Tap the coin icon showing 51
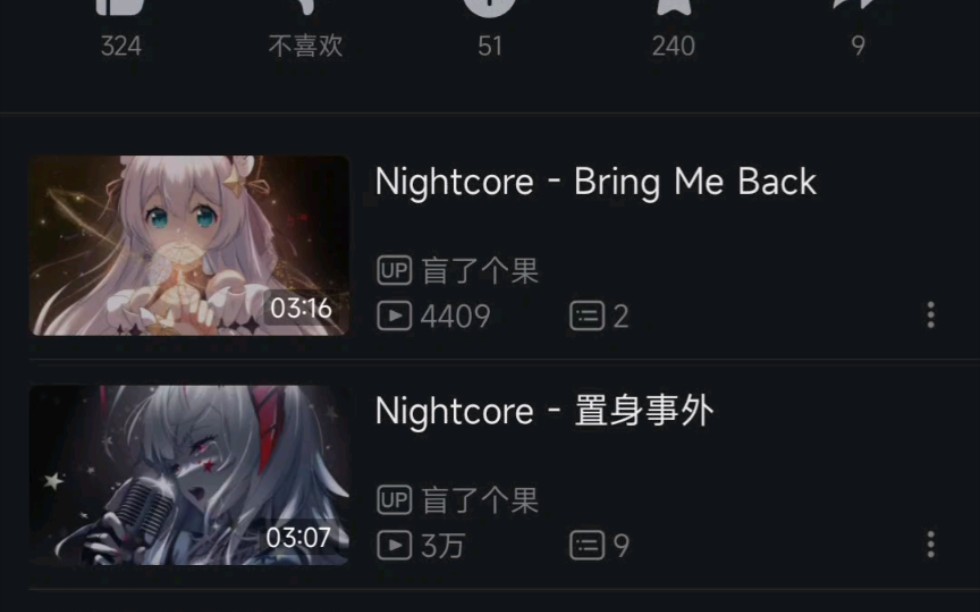The height and width of the screenshot is (612, 980). (x=489, y=8)
